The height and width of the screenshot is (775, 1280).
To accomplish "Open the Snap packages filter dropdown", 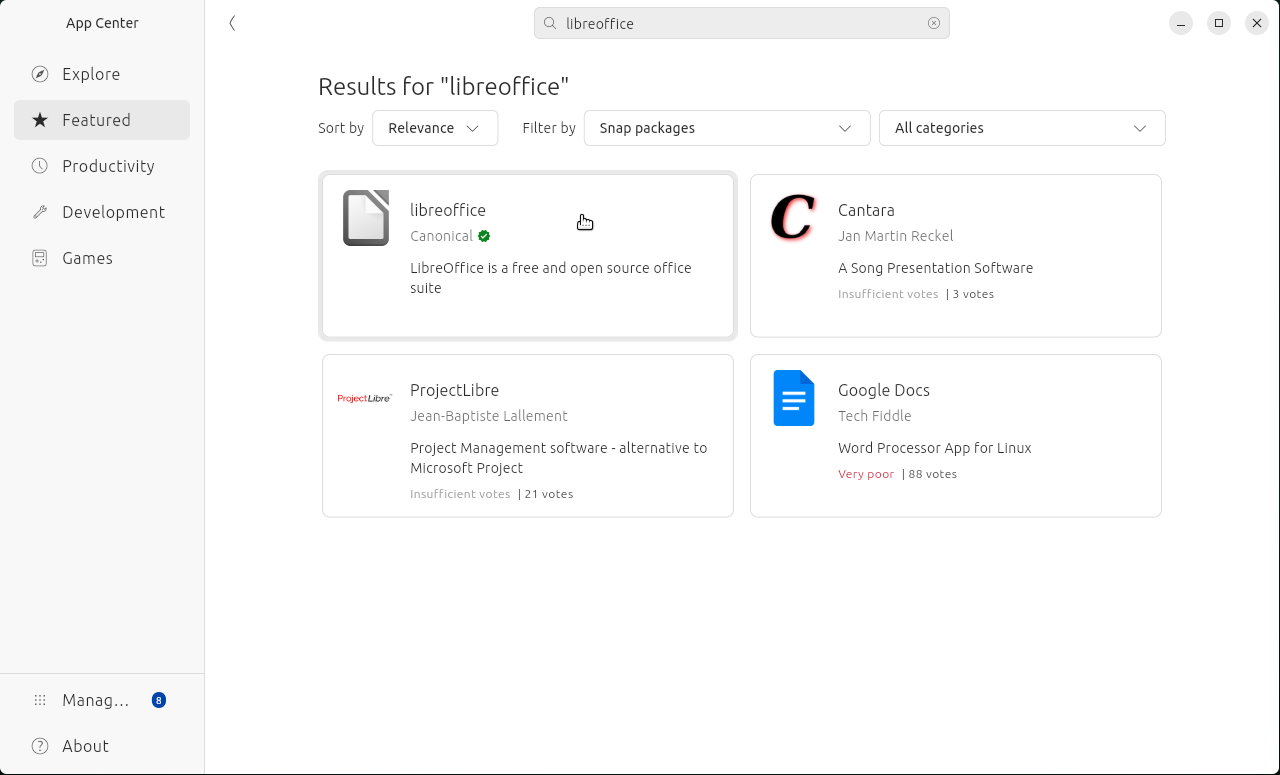I will (x=727, y=128).
